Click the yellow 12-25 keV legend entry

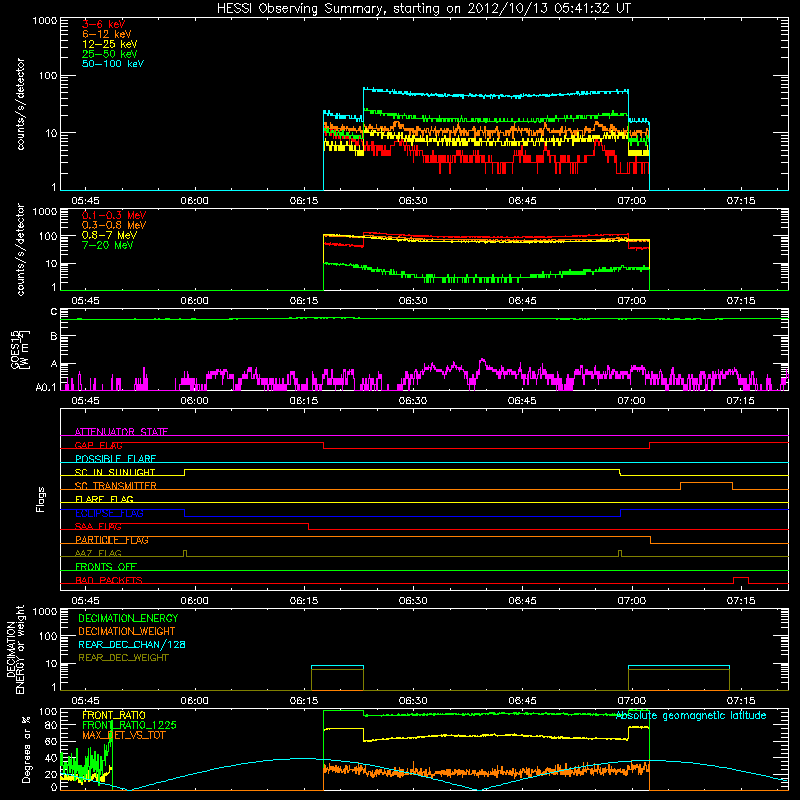click(110, 44)
